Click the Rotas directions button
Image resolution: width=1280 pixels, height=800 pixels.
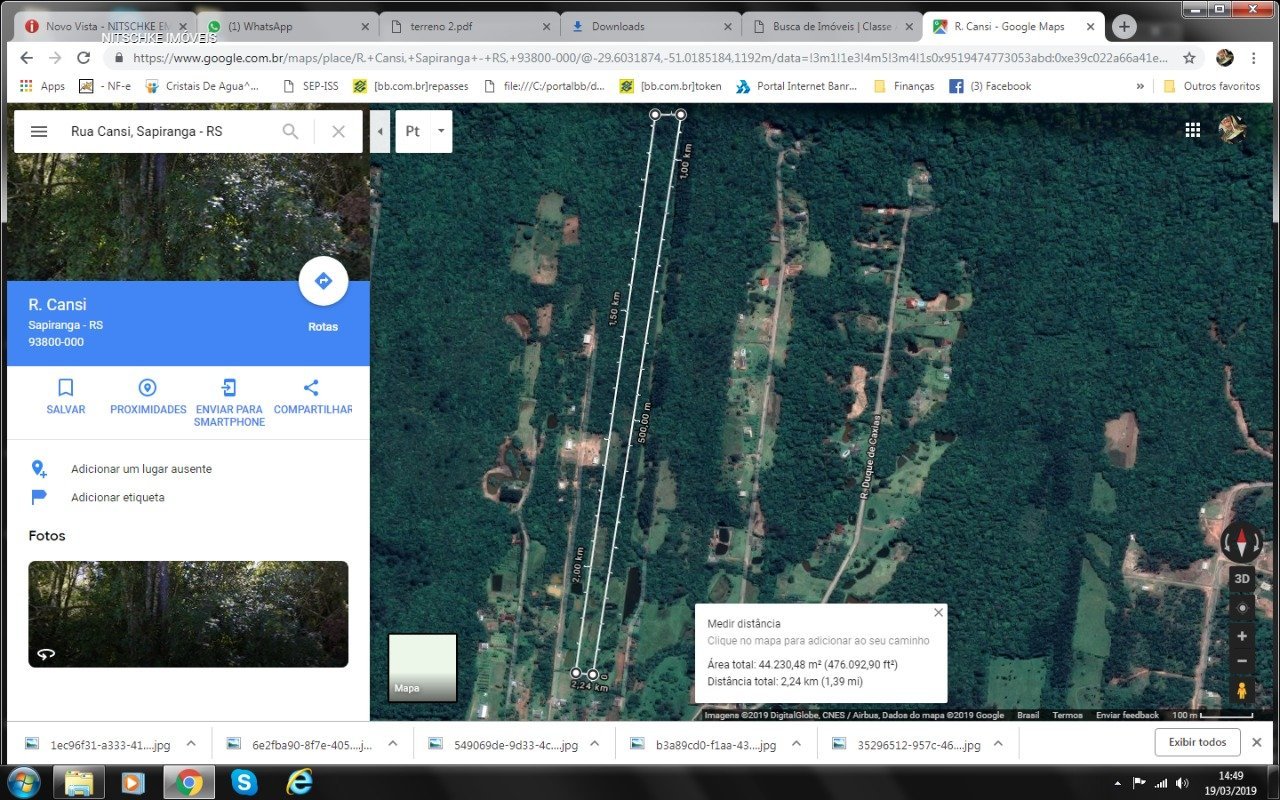(323, 282)
